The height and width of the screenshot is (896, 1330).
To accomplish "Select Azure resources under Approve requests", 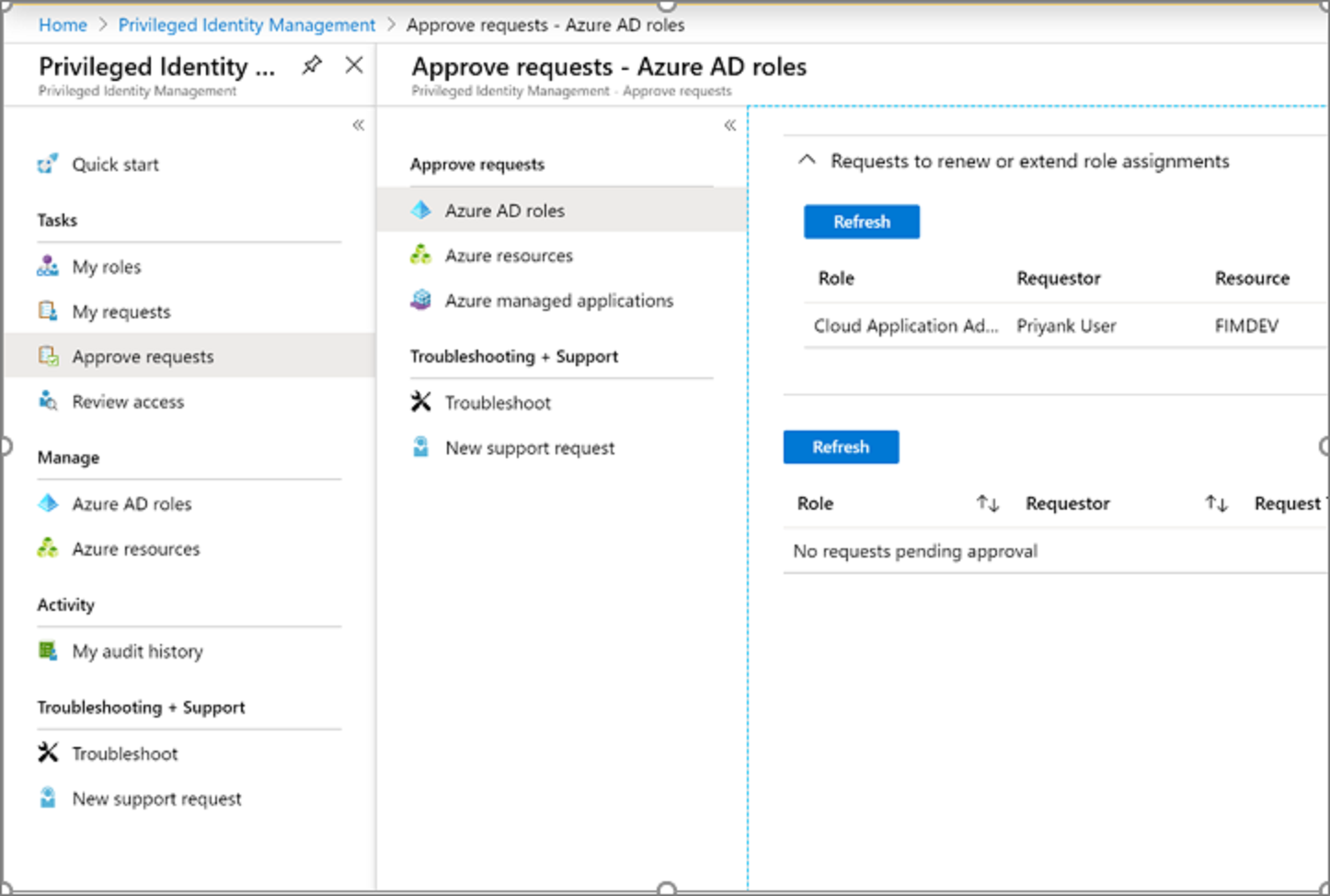I will coord(509,256).
